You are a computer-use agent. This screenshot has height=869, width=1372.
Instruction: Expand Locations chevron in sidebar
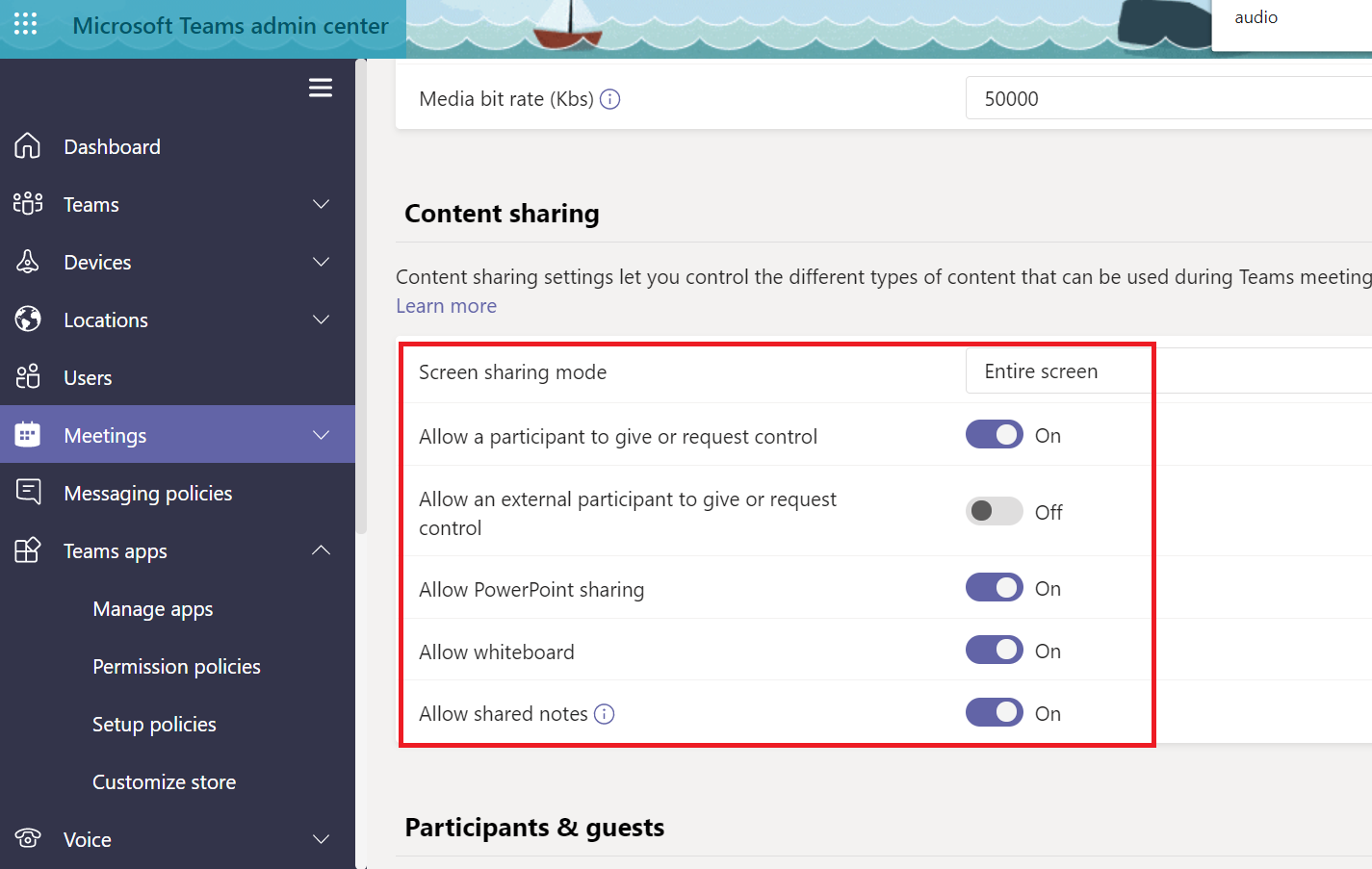[322, 319]
